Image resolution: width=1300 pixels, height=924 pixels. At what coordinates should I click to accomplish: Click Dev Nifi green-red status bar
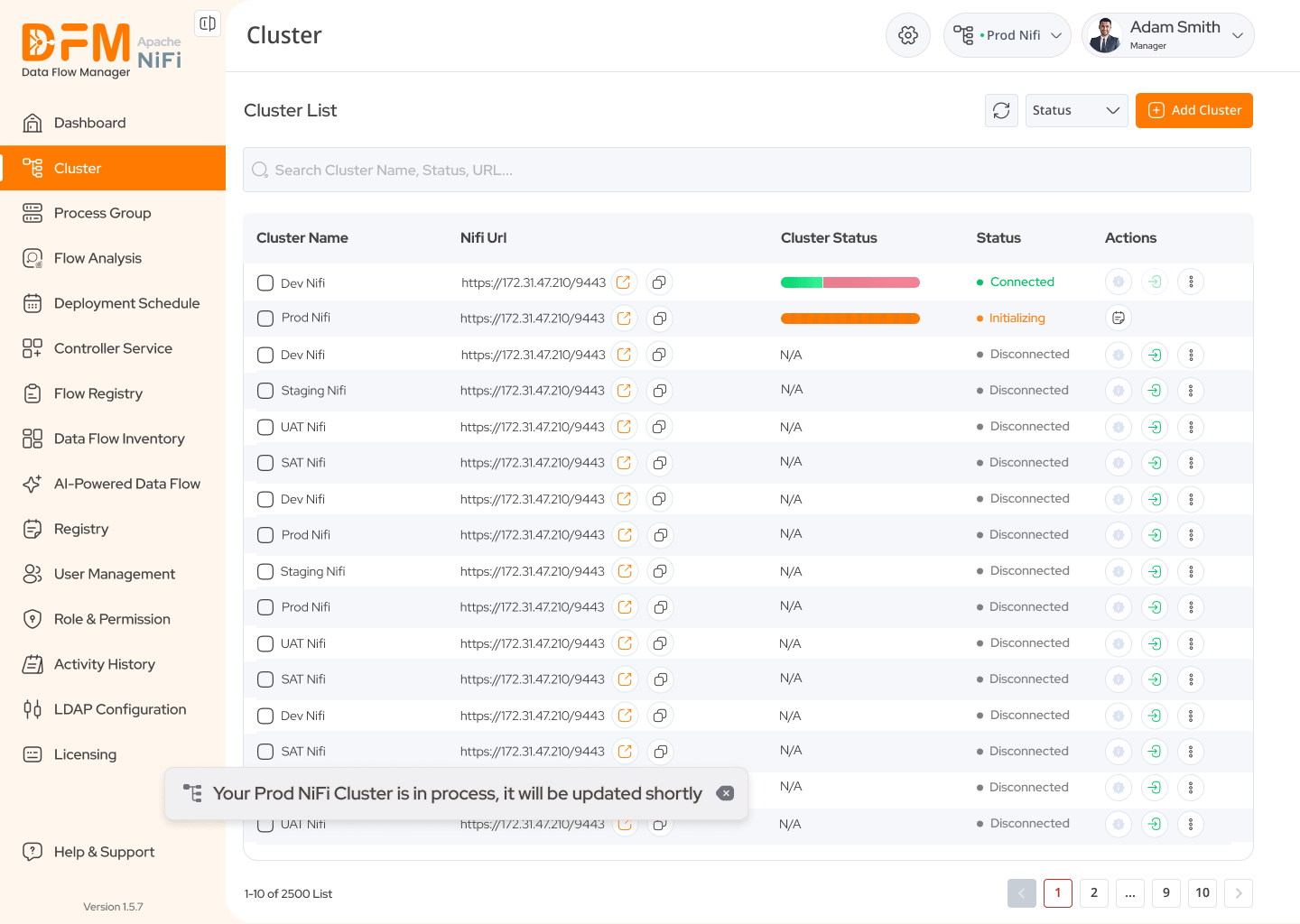pyautogui.click(x=850, y=282)
